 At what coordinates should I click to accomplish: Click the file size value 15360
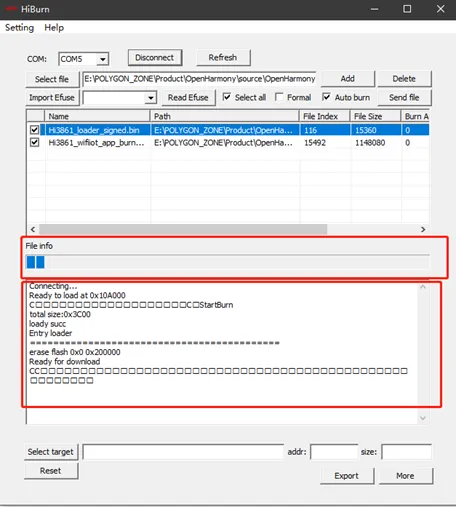point(366,130)
